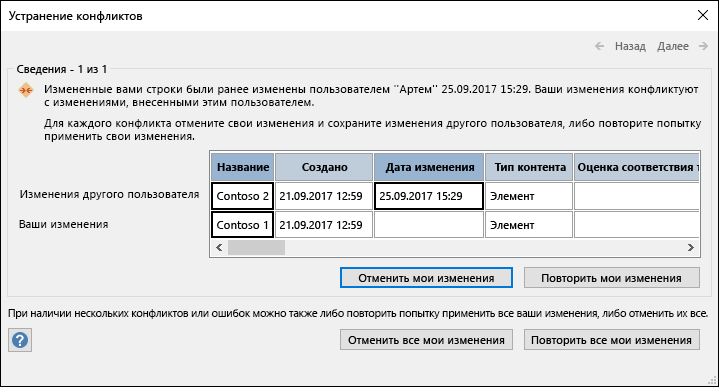This screenshot has width=719, height=387.
Task: Click the empty modified-date cell in Contoso 1 row
Action: pyautogui.click(x=429, y=225)
